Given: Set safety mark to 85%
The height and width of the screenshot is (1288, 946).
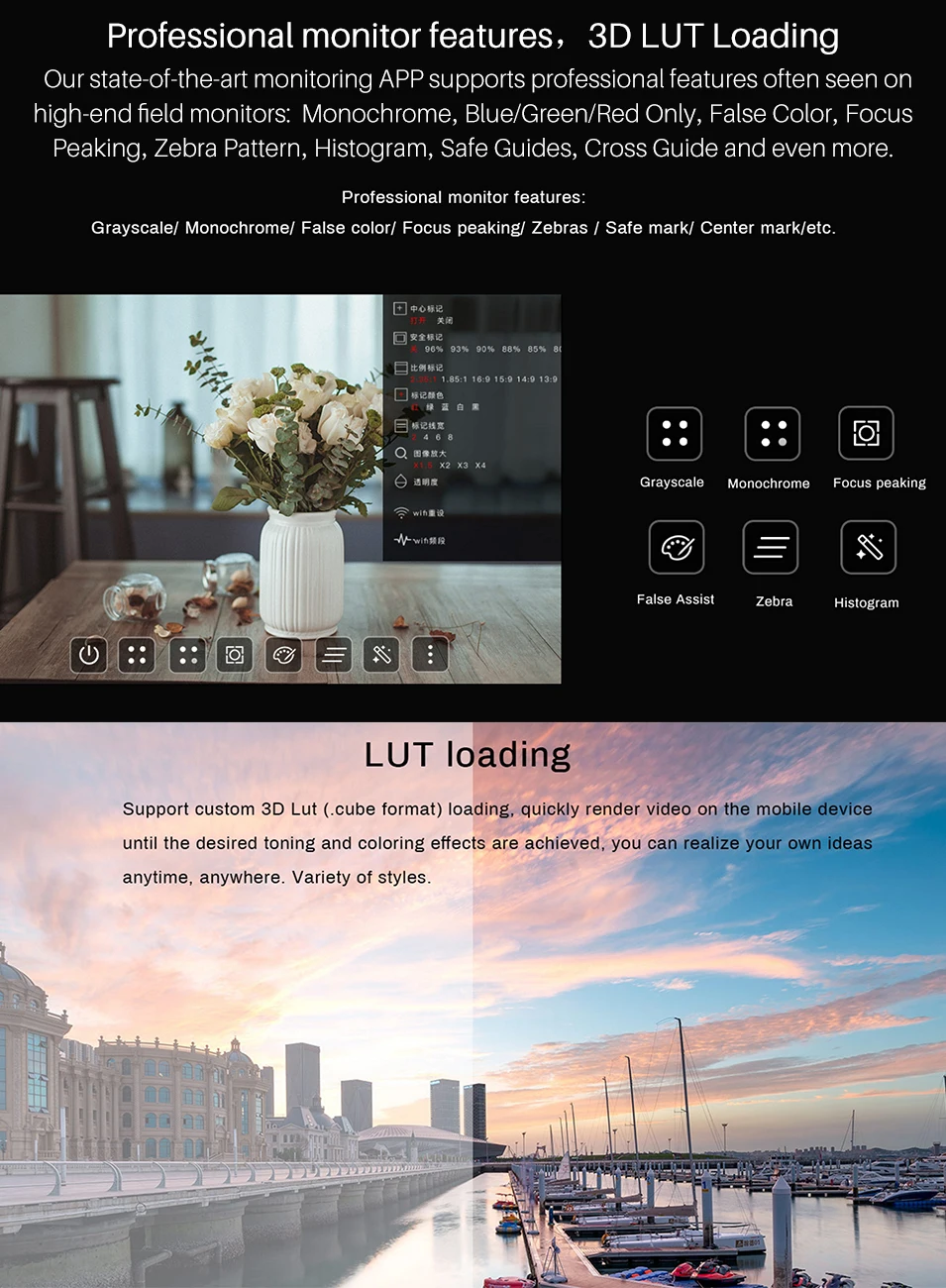Looking at the screenshot, I should pos(537,350).
